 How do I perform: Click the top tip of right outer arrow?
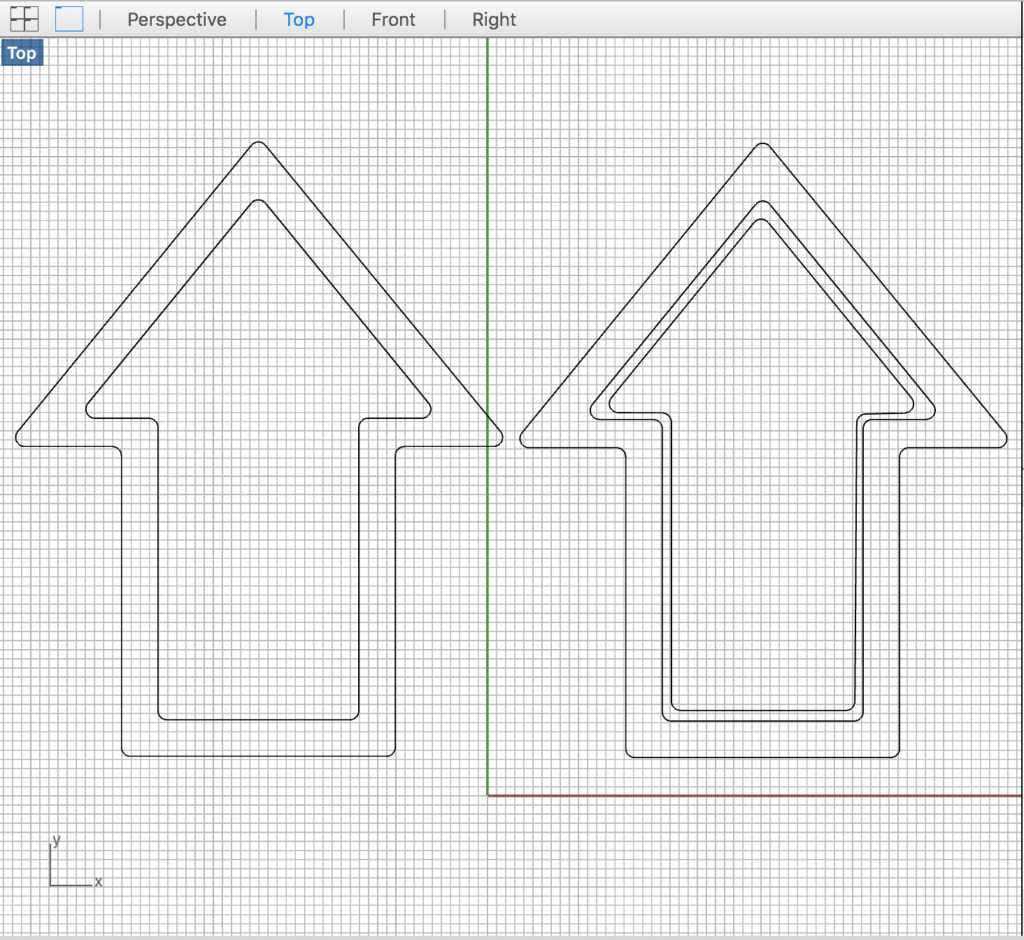(x=763, y=144)
